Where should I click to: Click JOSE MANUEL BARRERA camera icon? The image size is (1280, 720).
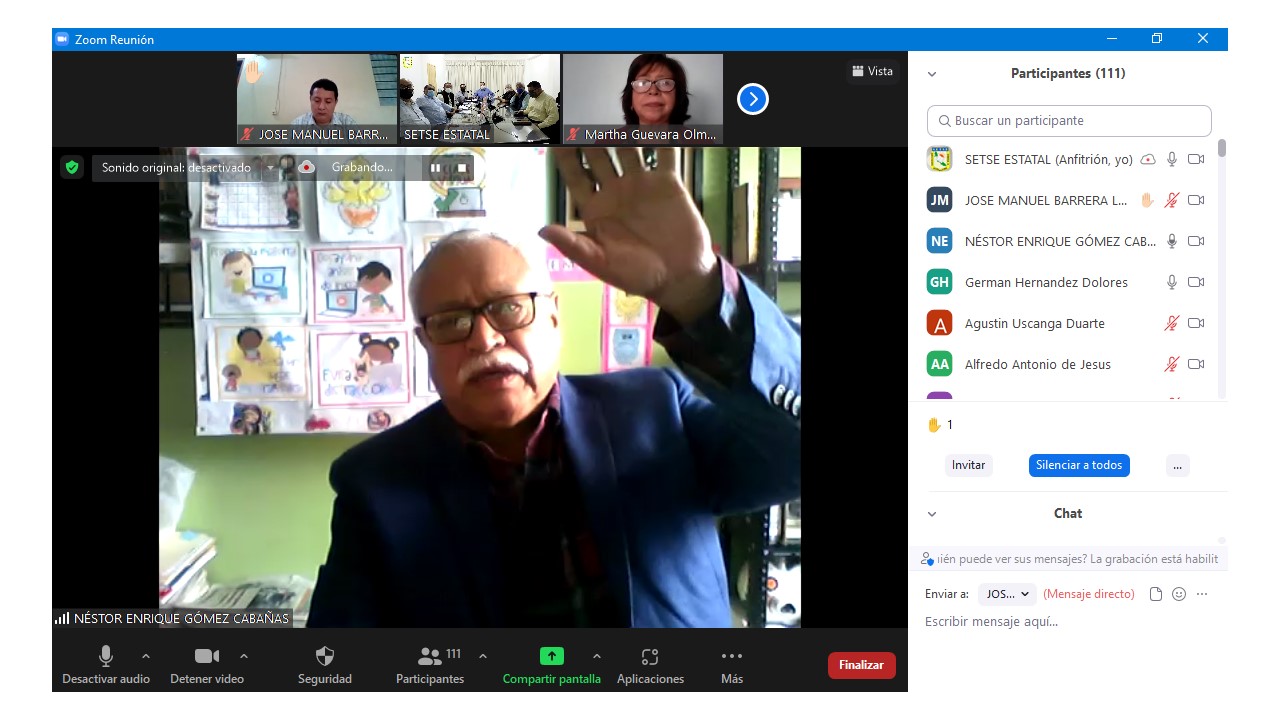[x=1196, y=200]
